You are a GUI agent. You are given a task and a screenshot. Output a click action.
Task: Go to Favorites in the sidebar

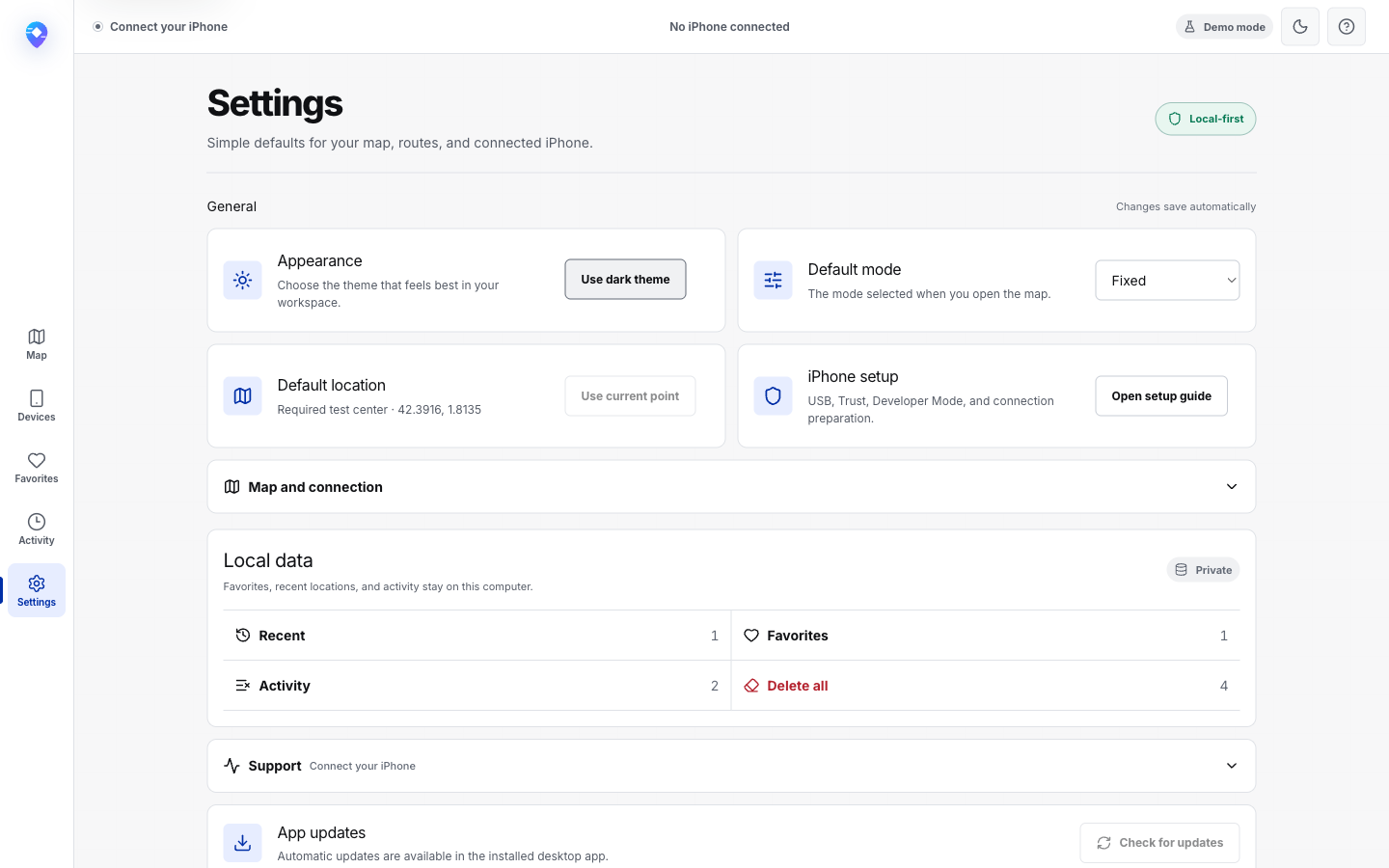click(x=37, y=467)
